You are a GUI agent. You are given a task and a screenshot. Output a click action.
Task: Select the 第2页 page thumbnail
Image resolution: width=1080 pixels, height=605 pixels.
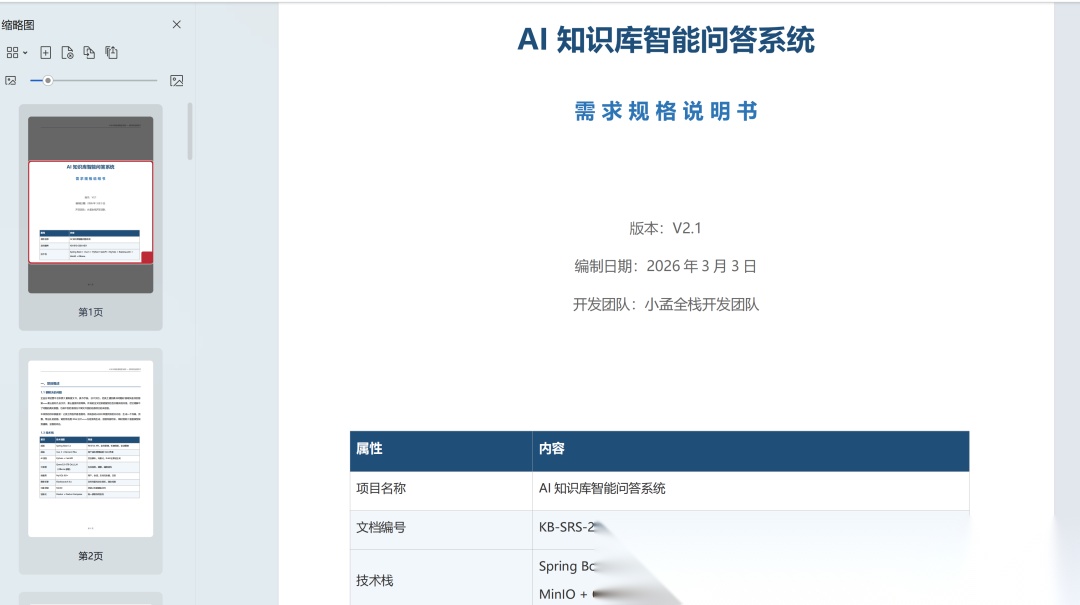pyautogui.click(x=90, y=449)
